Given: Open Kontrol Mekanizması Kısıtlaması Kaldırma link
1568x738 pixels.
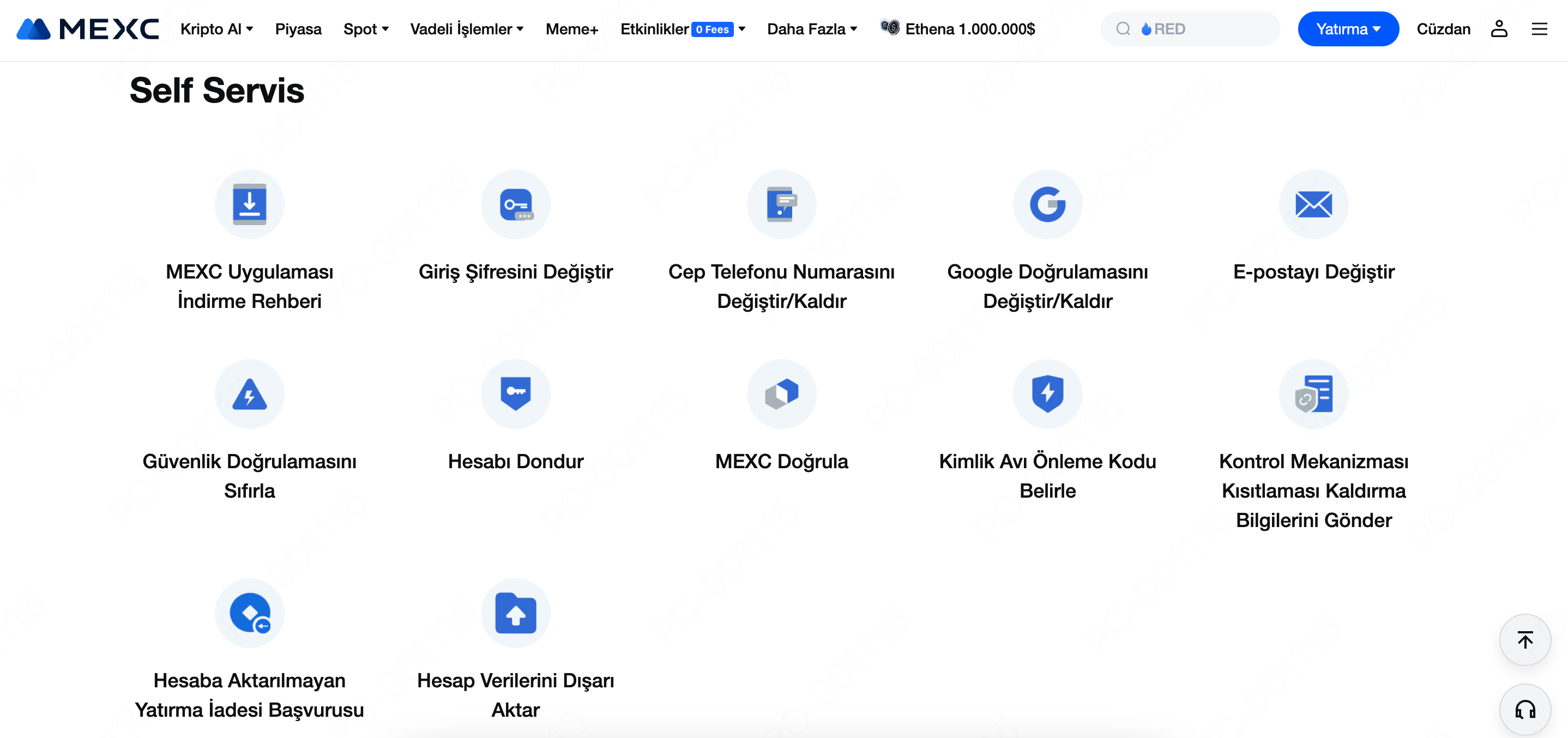Looking at the screenshot, I should (x=1313, y=491).
